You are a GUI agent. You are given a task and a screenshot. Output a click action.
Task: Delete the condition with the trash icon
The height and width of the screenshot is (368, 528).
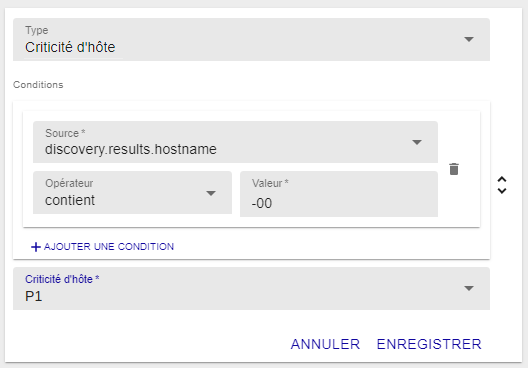point(454,169)
